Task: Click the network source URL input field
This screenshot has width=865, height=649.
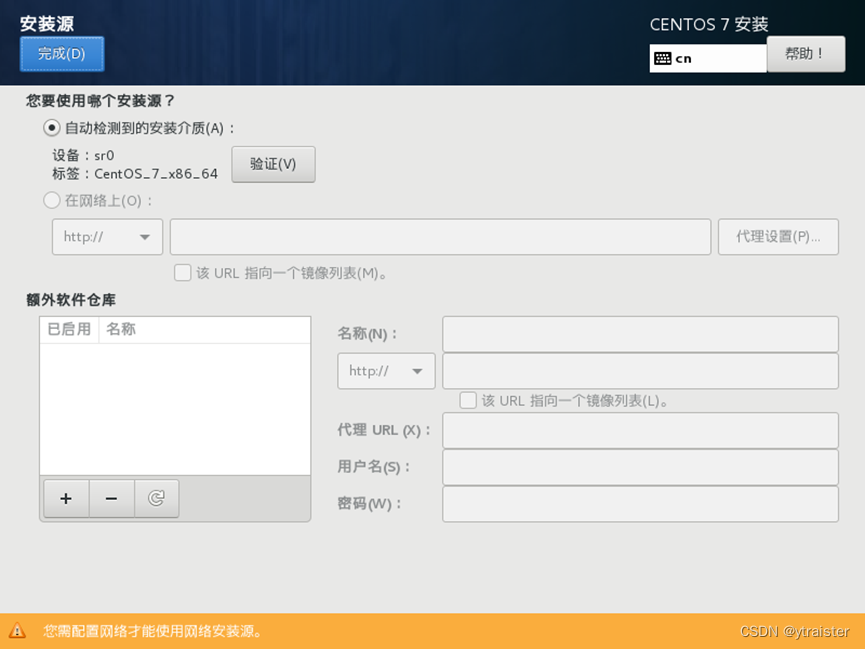Action: (440, 237)
